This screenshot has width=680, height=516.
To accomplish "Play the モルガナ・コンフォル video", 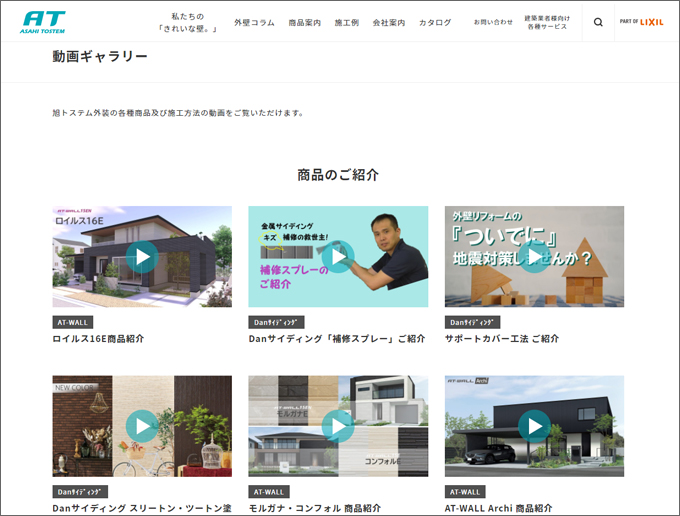I will point(338,426).
